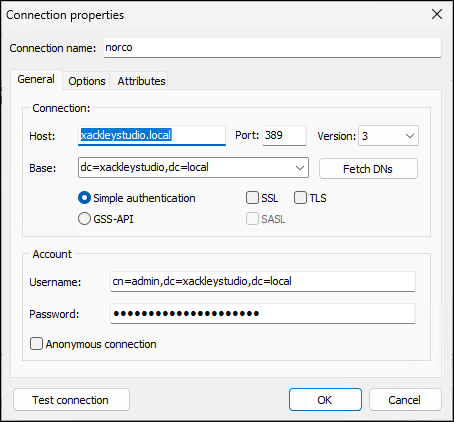Click the 'Account' group heading
The height and width of the screenshot is (422, 454).
pyautogui.click(x=52, y=254)
